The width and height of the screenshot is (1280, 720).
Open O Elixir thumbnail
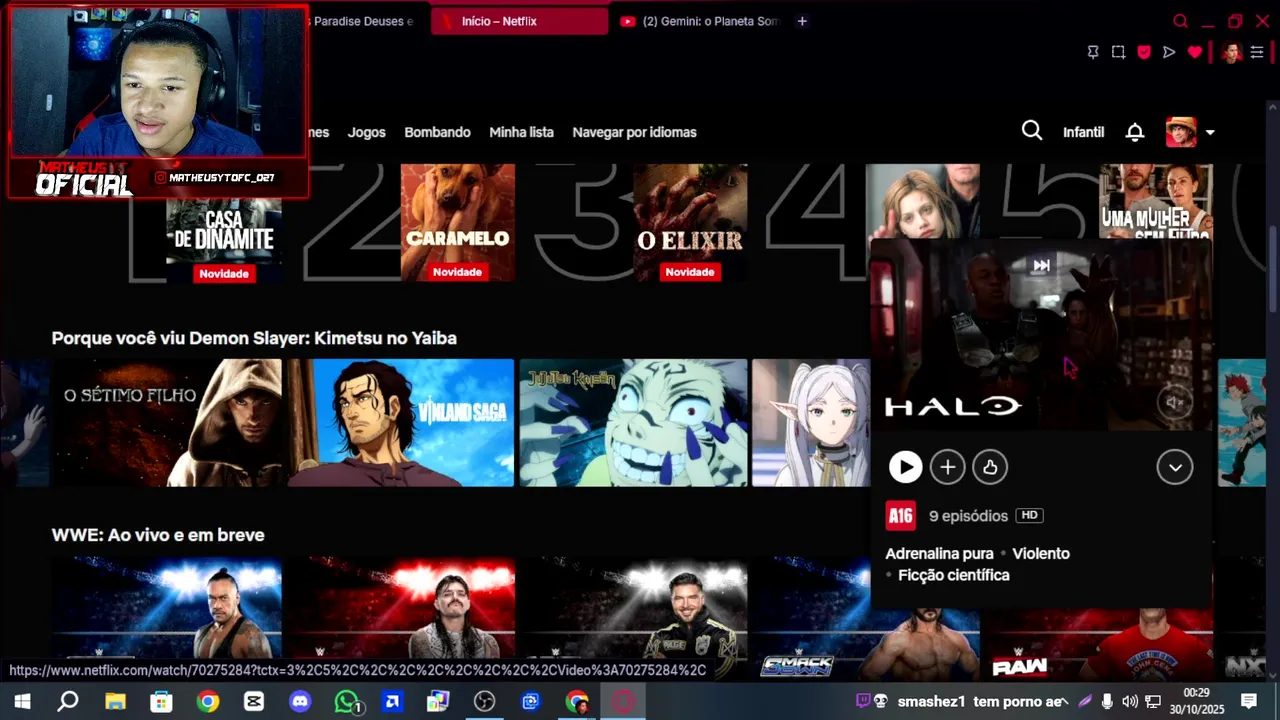point(690,223)
